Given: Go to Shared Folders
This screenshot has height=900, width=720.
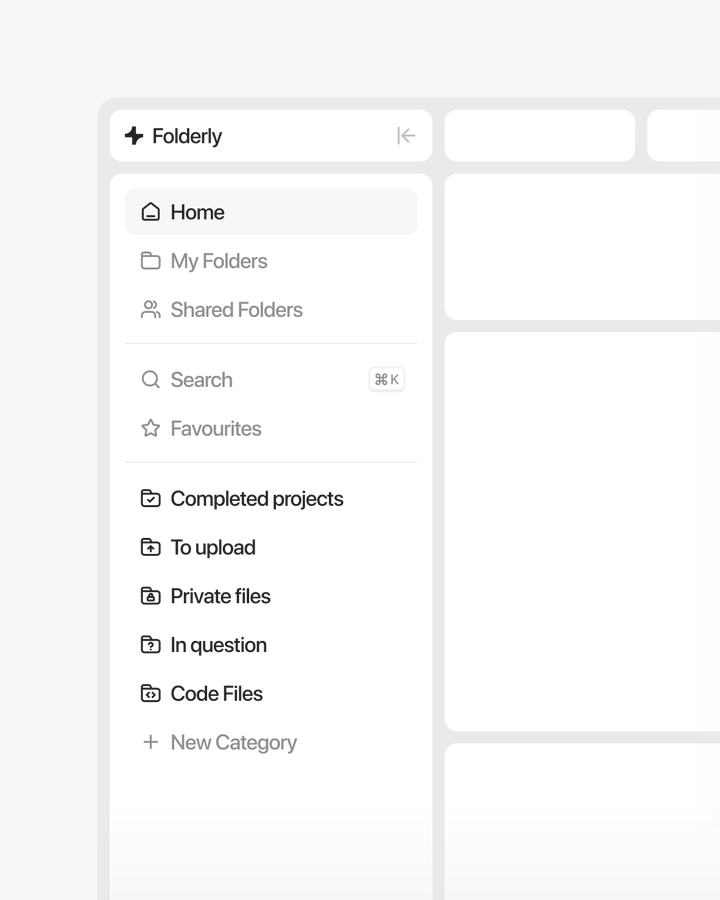Looking at the screenshot, I should click(236, 310).
